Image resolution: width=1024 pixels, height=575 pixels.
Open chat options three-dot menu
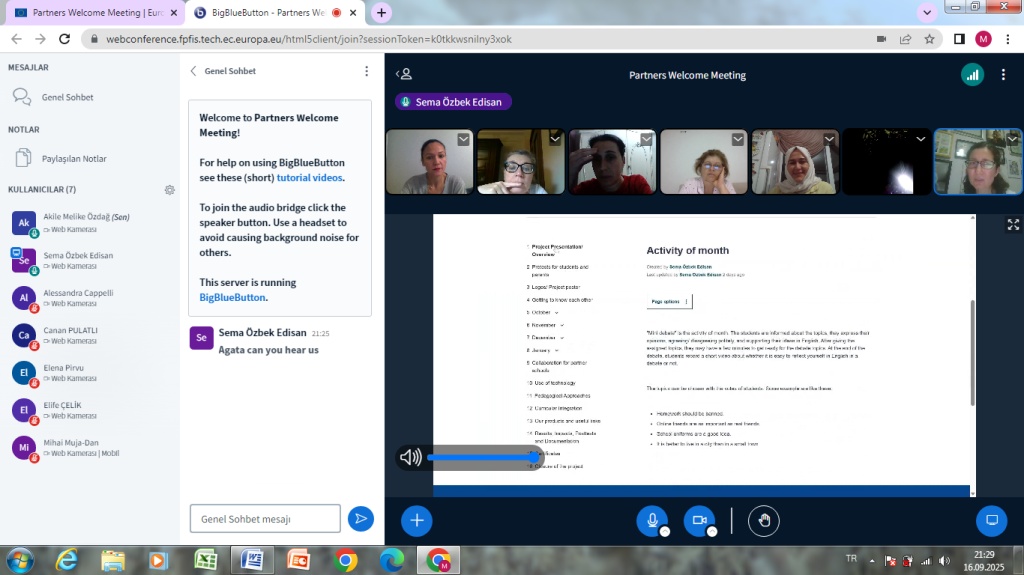point(366,71)
